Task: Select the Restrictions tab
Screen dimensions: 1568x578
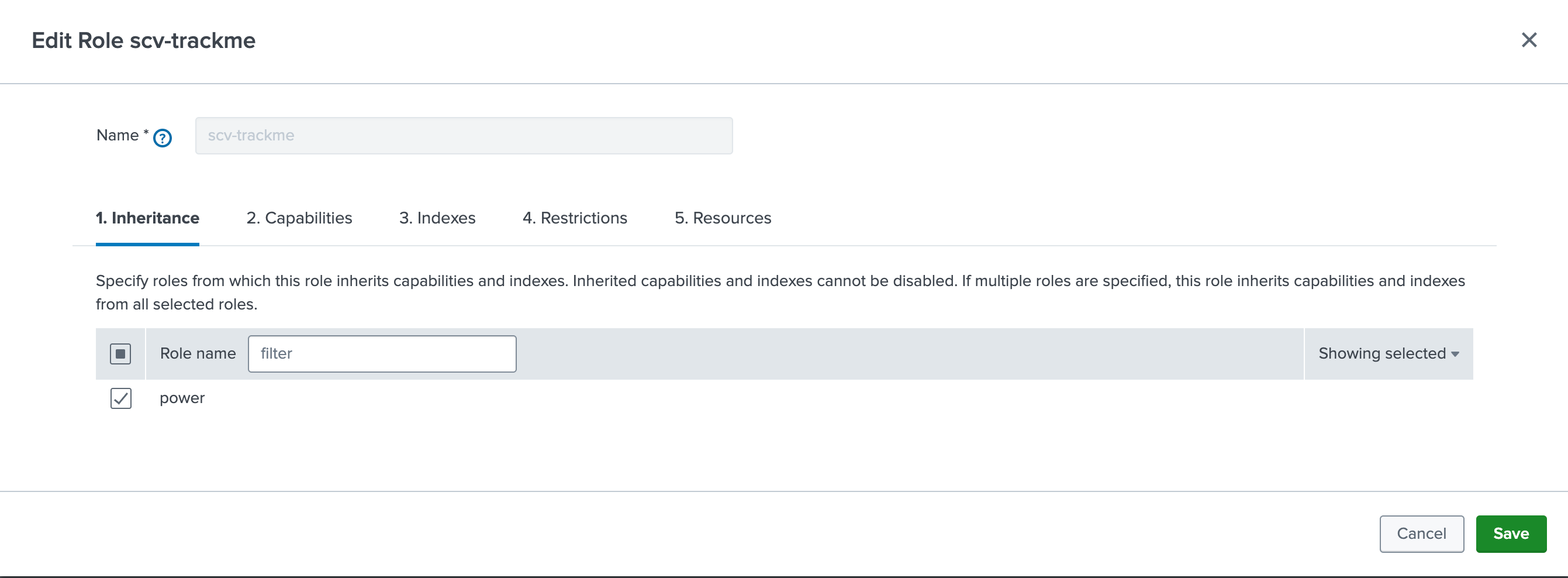Action: (x=575, y=218)
